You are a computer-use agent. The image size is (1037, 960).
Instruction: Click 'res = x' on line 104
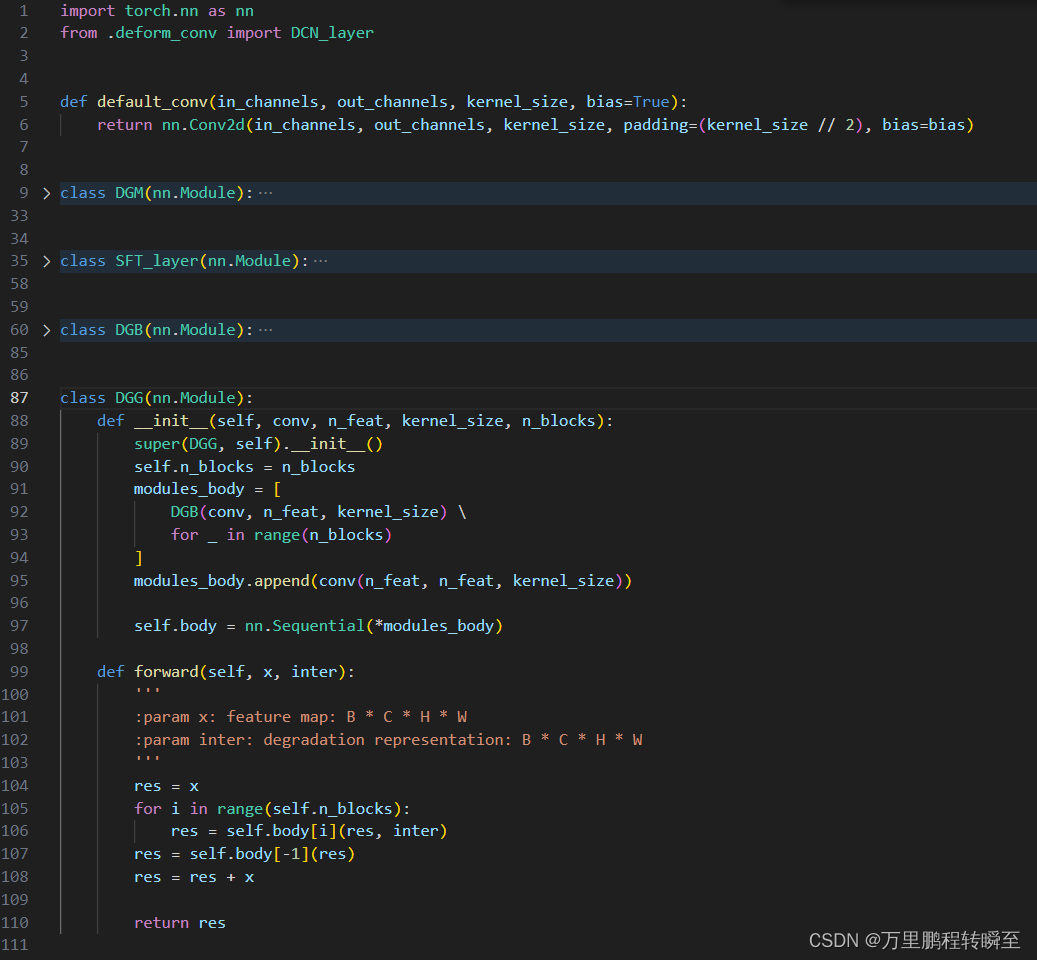[x=166, y=786]
